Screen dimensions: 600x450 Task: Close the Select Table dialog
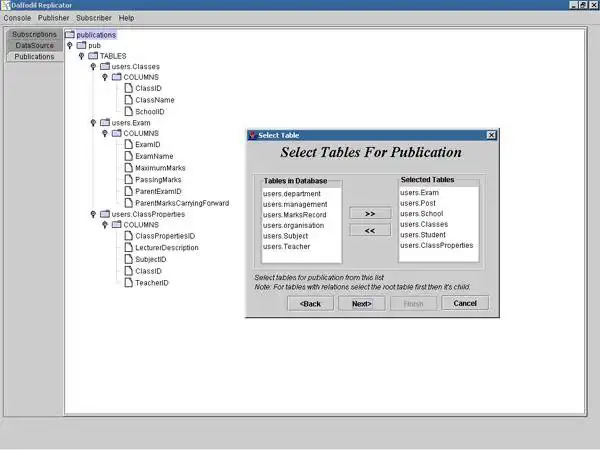point(491,135)
